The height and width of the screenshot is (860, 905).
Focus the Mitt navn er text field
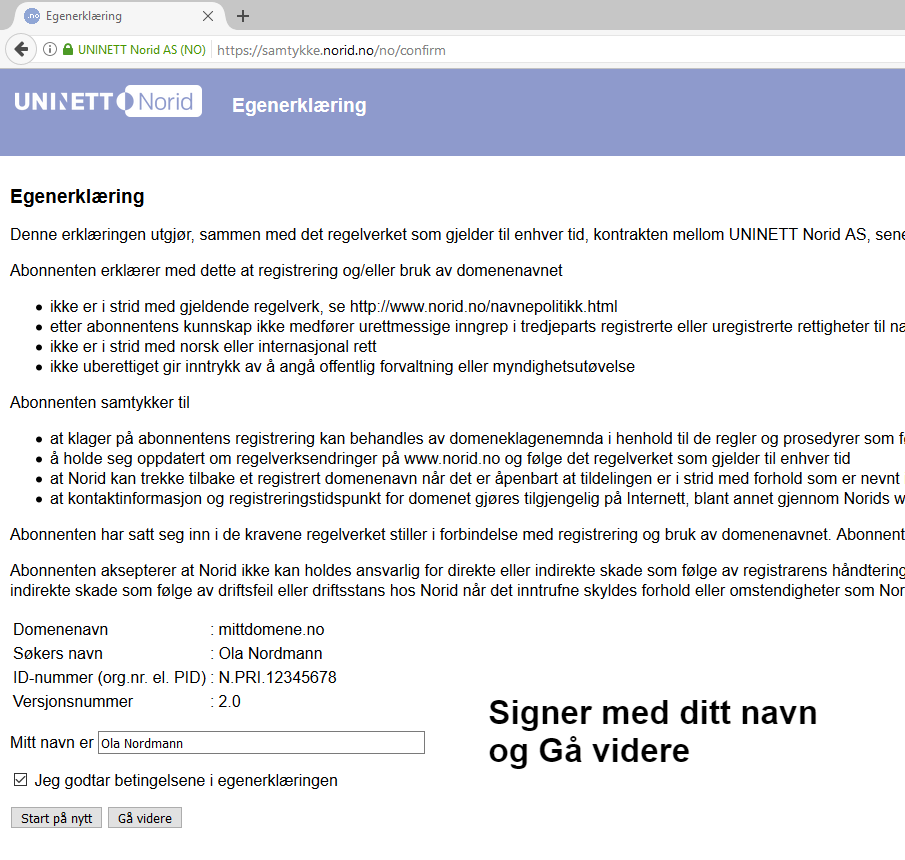click(x=261, y=742)
